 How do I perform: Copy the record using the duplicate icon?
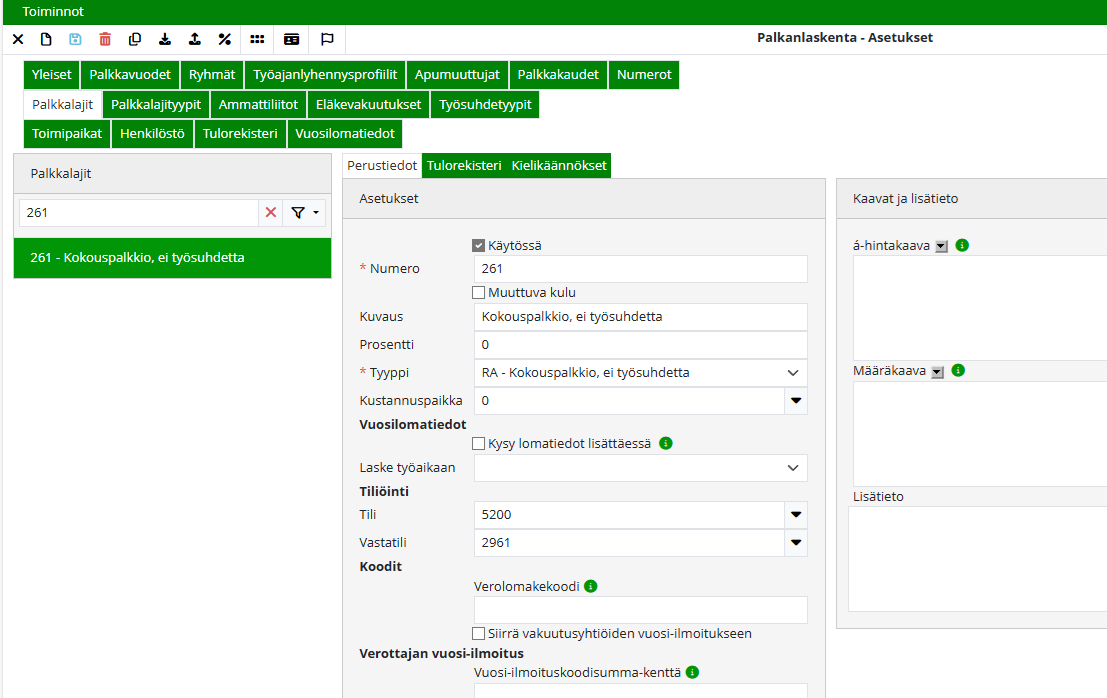point(134,38)
